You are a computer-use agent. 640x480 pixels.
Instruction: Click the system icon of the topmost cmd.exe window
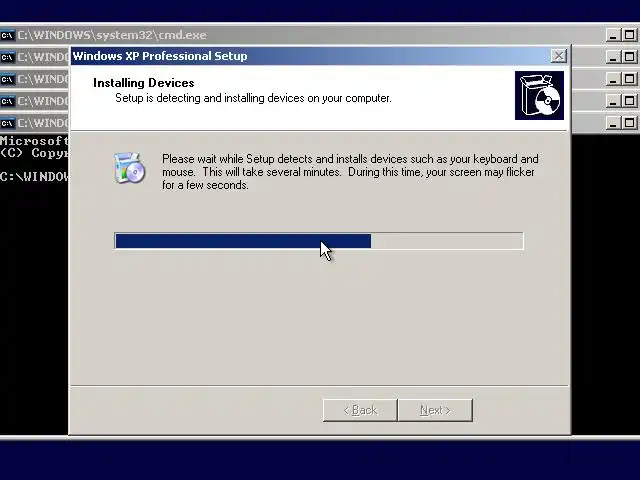pyautogui.click(x=7, y=35)
